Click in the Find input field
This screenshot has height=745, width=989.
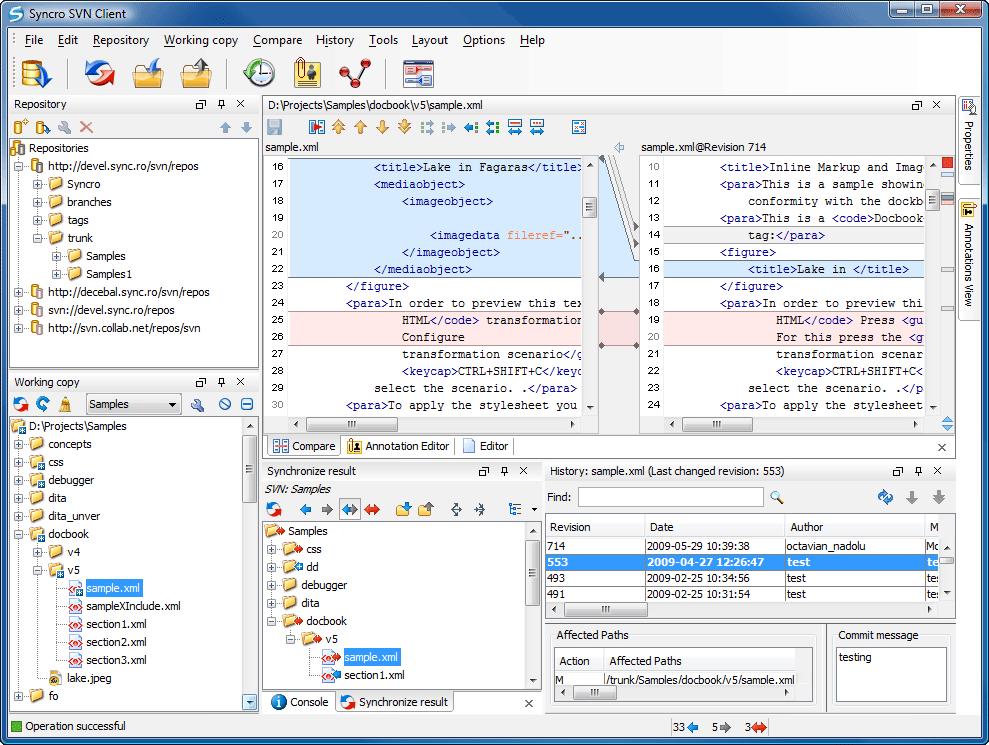click(x=670, y=497)
